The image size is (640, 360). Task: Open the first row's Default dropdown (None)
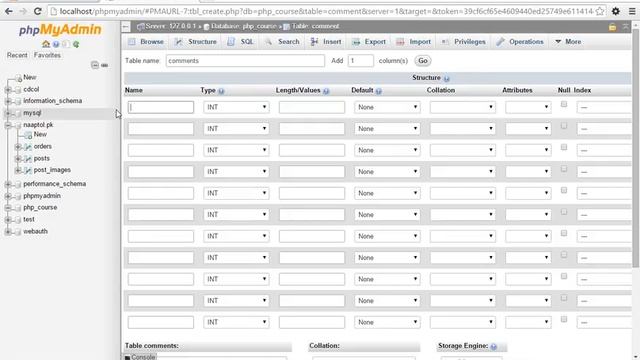387,107
